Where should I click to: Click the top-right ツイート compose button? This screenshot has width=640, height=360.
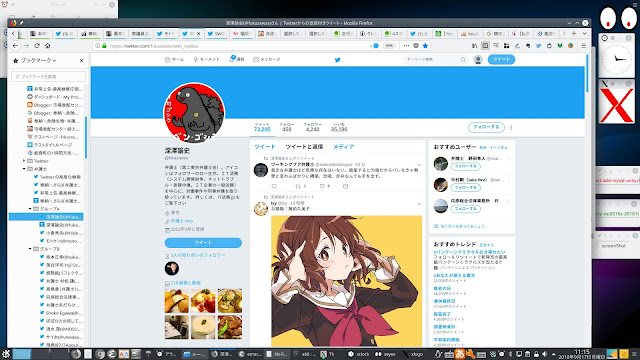point(501,60)
